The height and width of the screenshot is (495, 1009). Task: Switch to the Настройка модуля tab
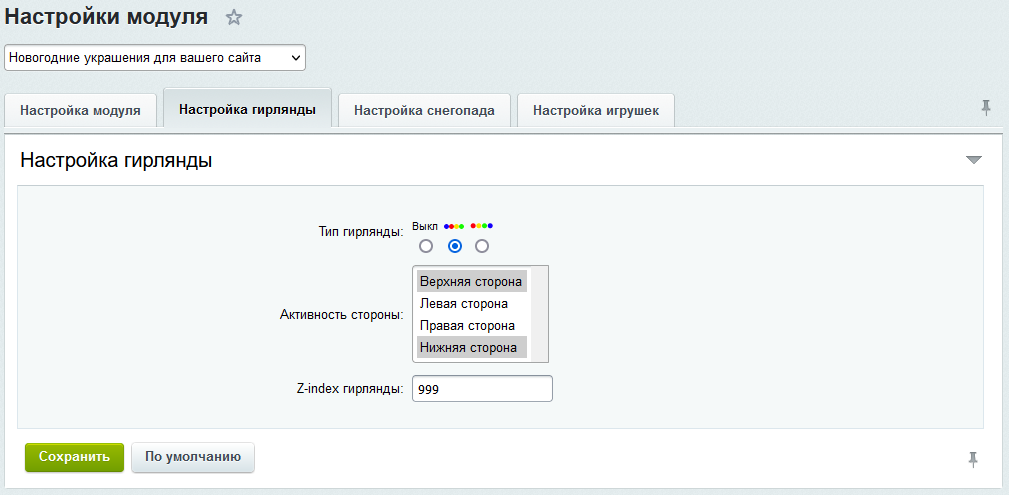[81, 111]
